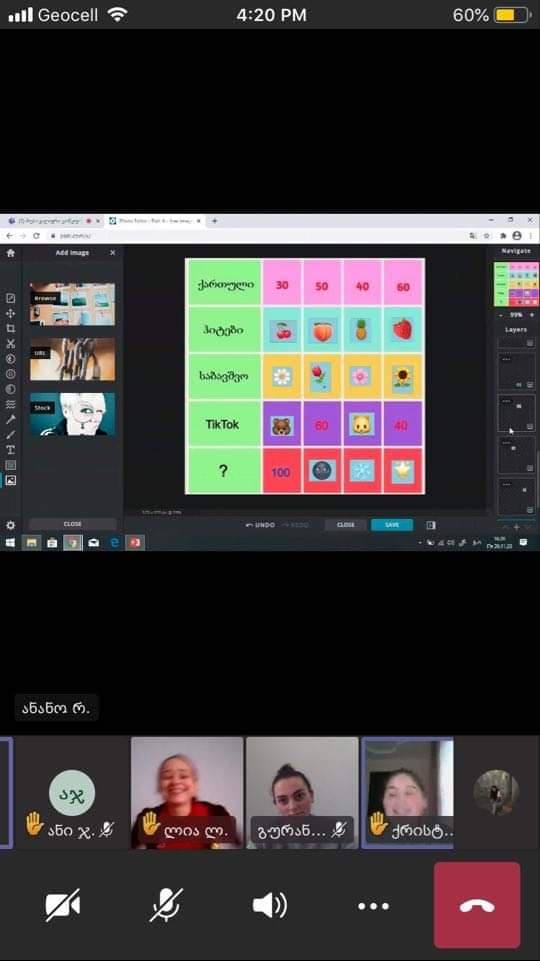Screen dimensions: 540x961
Task: Select the Liquify wavy-lines tool
Action: click(10, 405)
